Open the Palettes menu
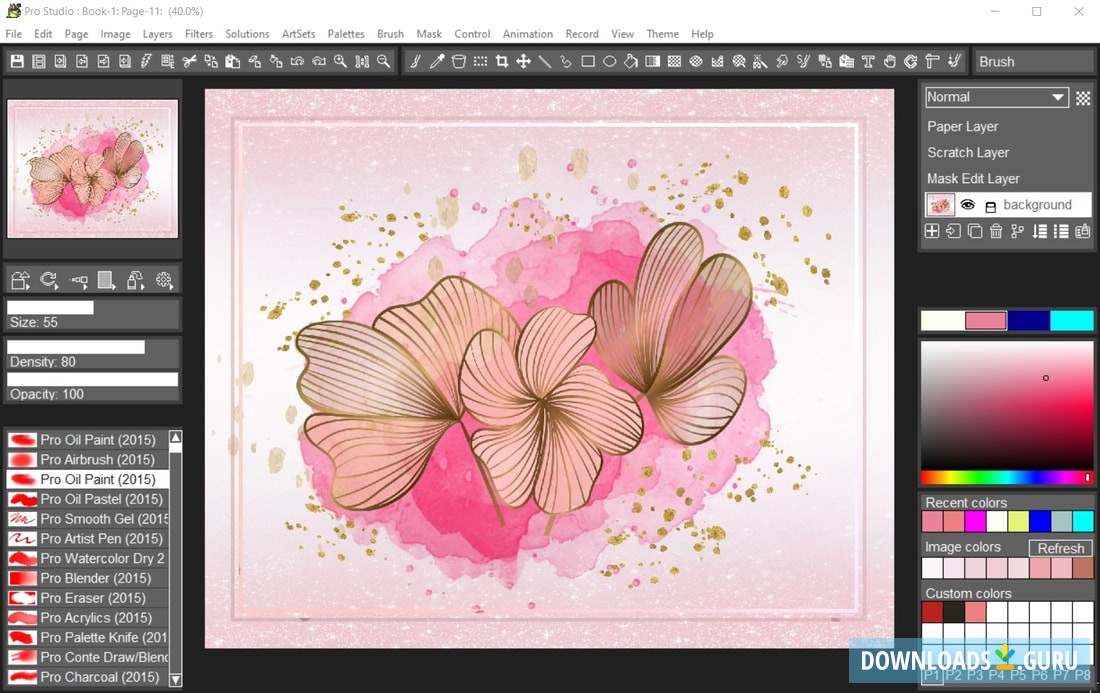Screen dimensions: 1100x693 coord(346,34)
